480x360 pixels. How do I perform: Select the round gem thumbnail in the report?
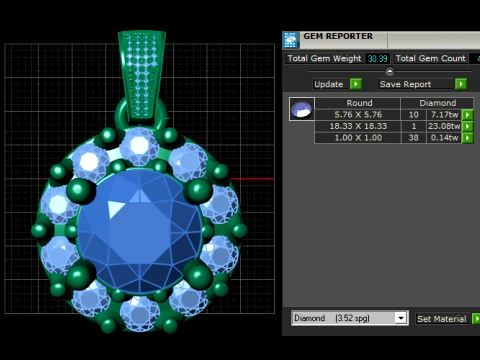(302, 109)
